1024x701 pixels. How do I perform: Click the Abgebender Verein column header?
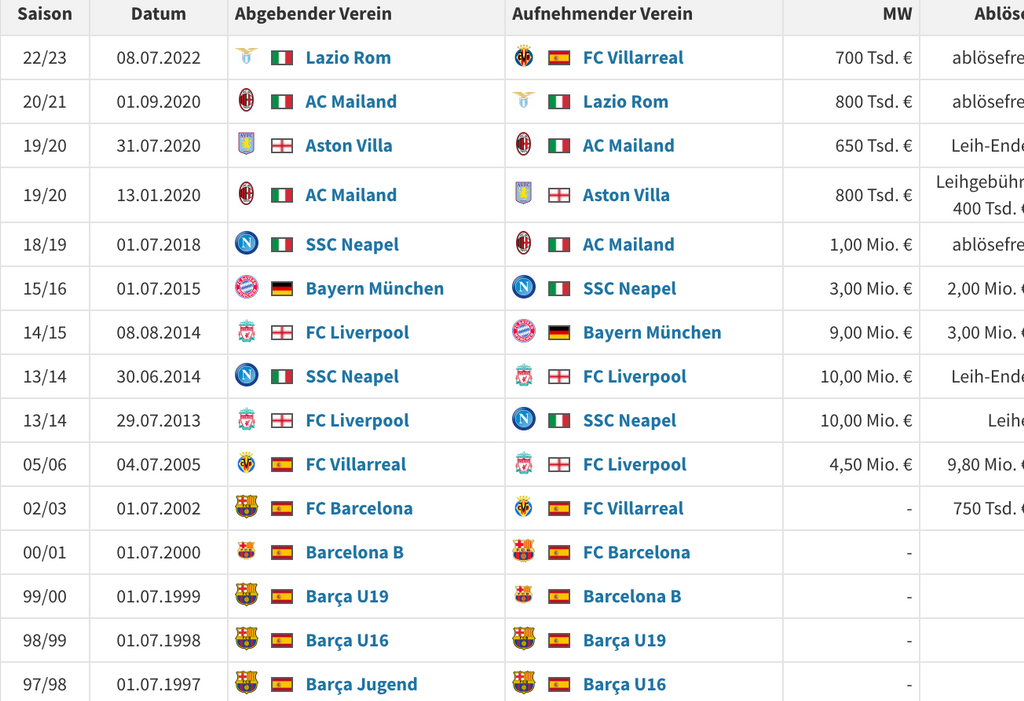click(x=313, y=14)
